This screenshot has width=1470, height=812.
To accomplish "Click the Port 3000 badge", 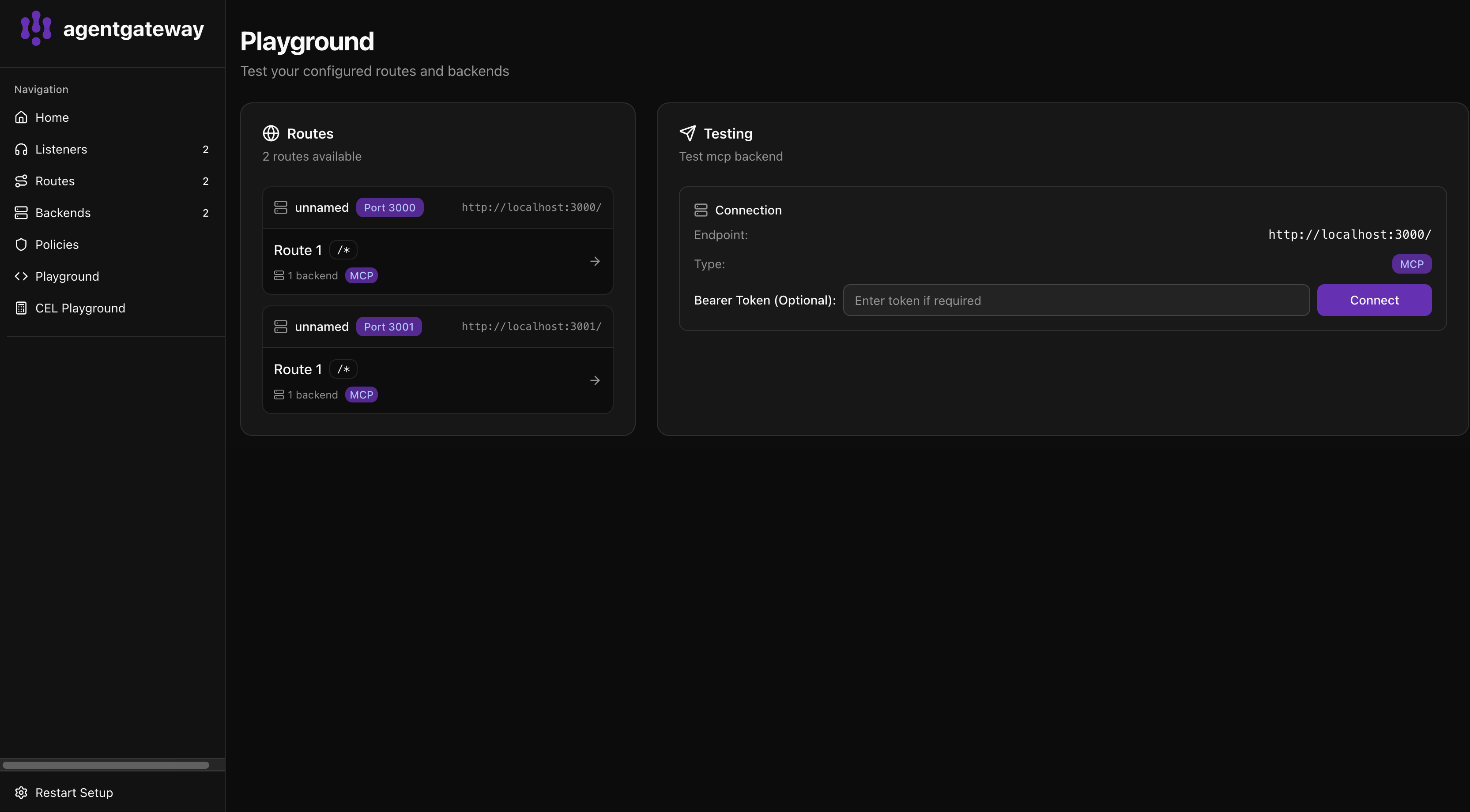I will (389, 208).
